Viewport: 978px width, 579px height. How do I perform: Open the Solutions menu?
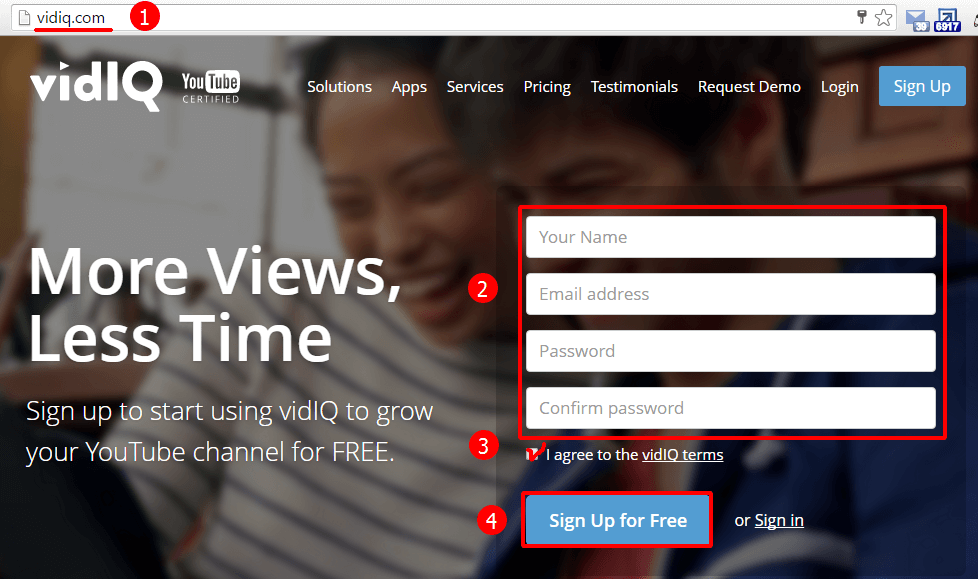pos(339,87)
